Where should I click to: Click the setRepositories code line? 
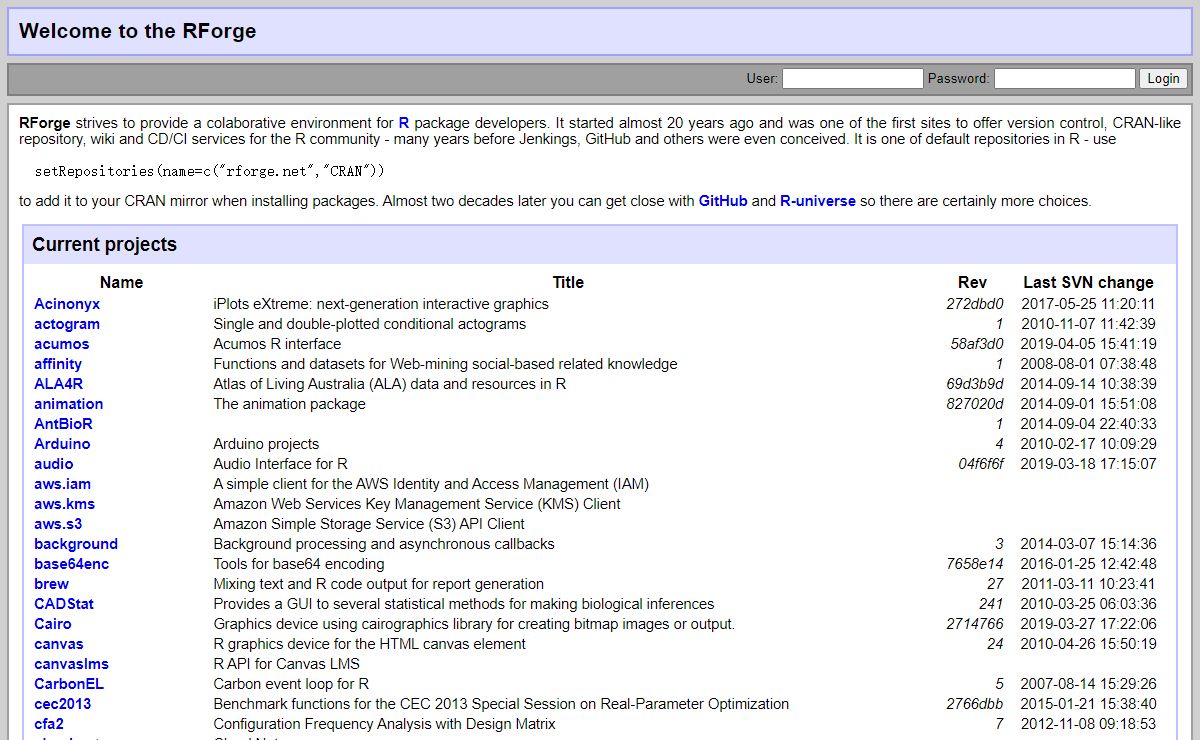209,171
